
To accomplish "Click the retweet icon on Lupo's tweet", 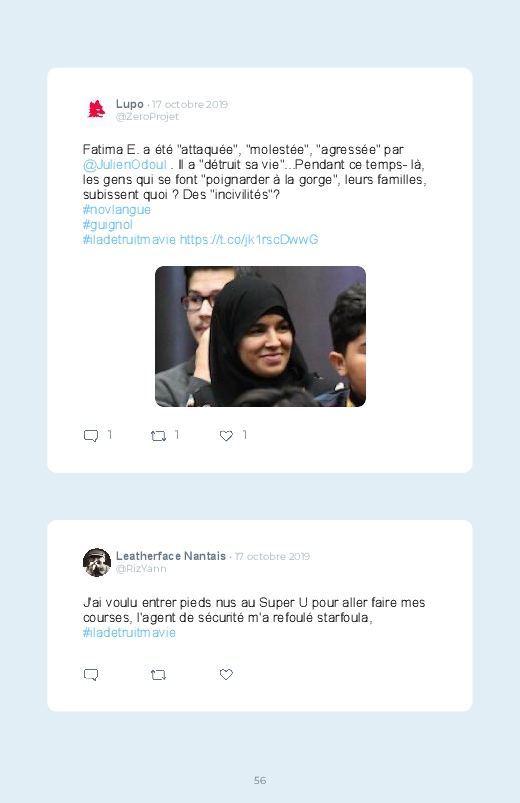I will pos(158,436).
